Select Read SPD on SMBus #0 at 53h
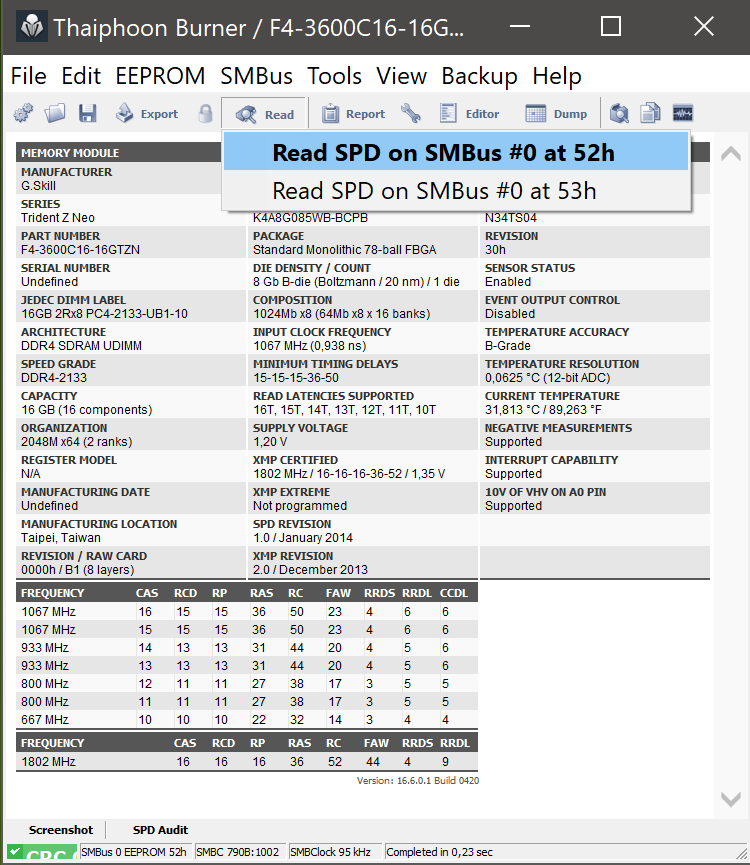The height and width of the screenshot is (865, 750). click(x=456, y=191)
